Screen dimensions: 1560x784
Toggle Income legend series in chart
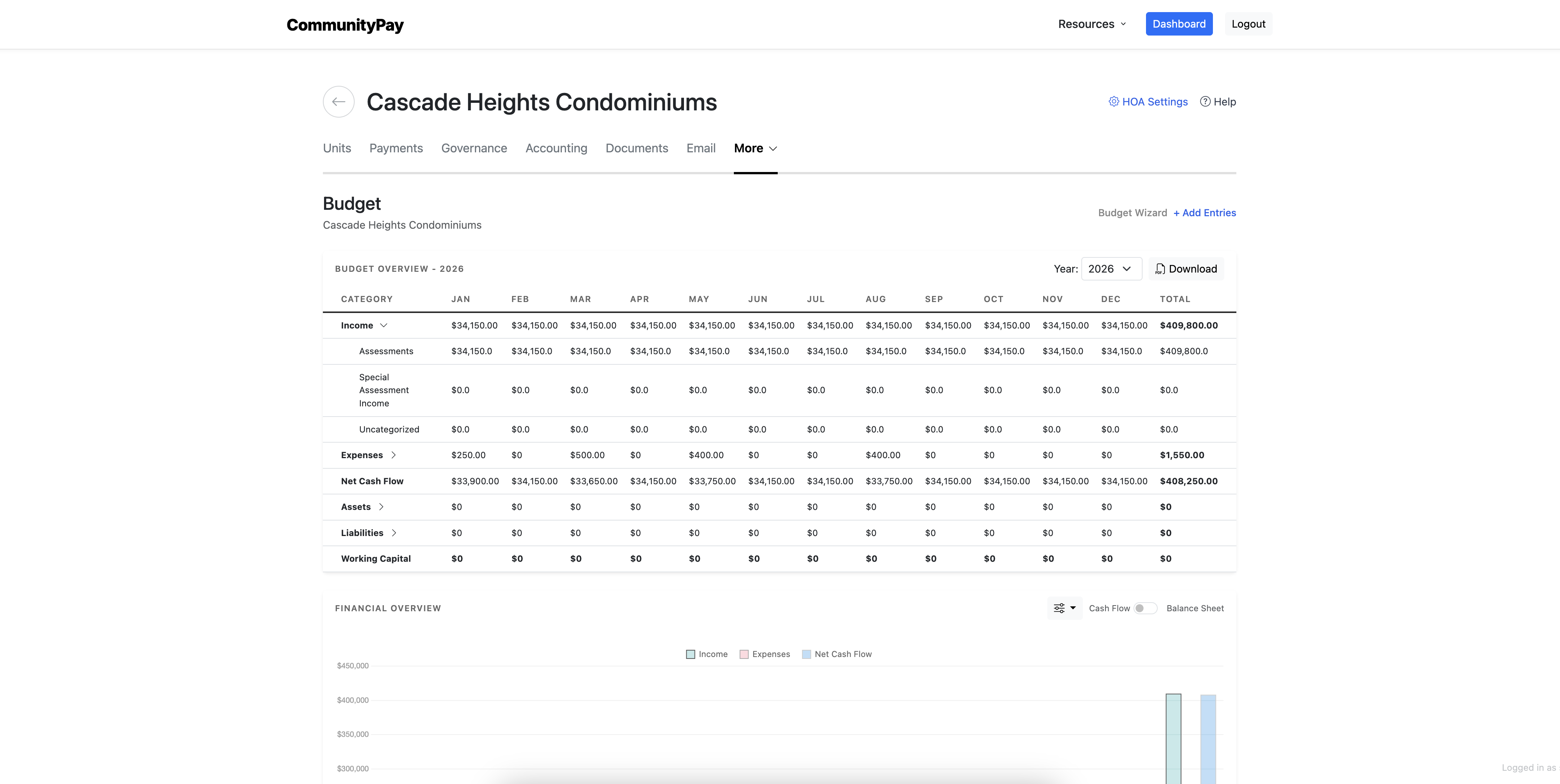707,654
